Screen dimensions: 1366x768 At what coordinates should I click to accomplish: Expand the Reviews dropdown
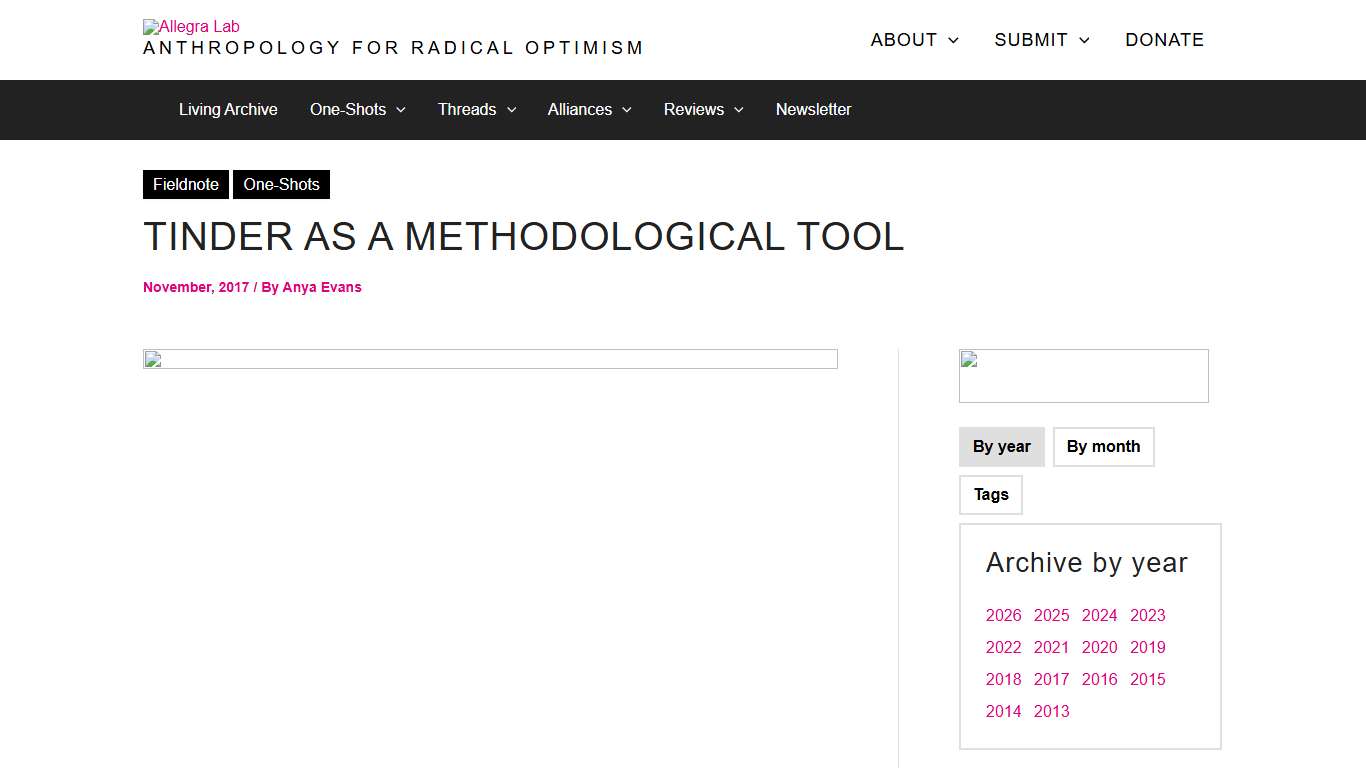[703, 110]
